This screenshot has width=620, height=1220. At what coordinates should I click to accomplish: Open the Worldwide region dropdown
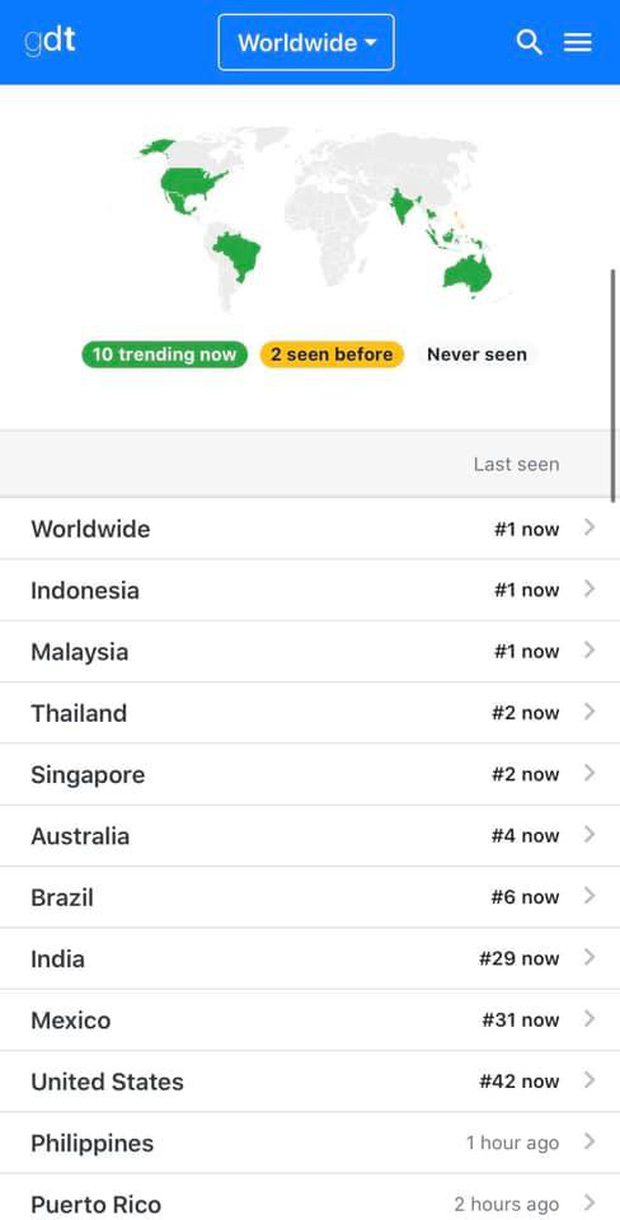pos(306,43)
